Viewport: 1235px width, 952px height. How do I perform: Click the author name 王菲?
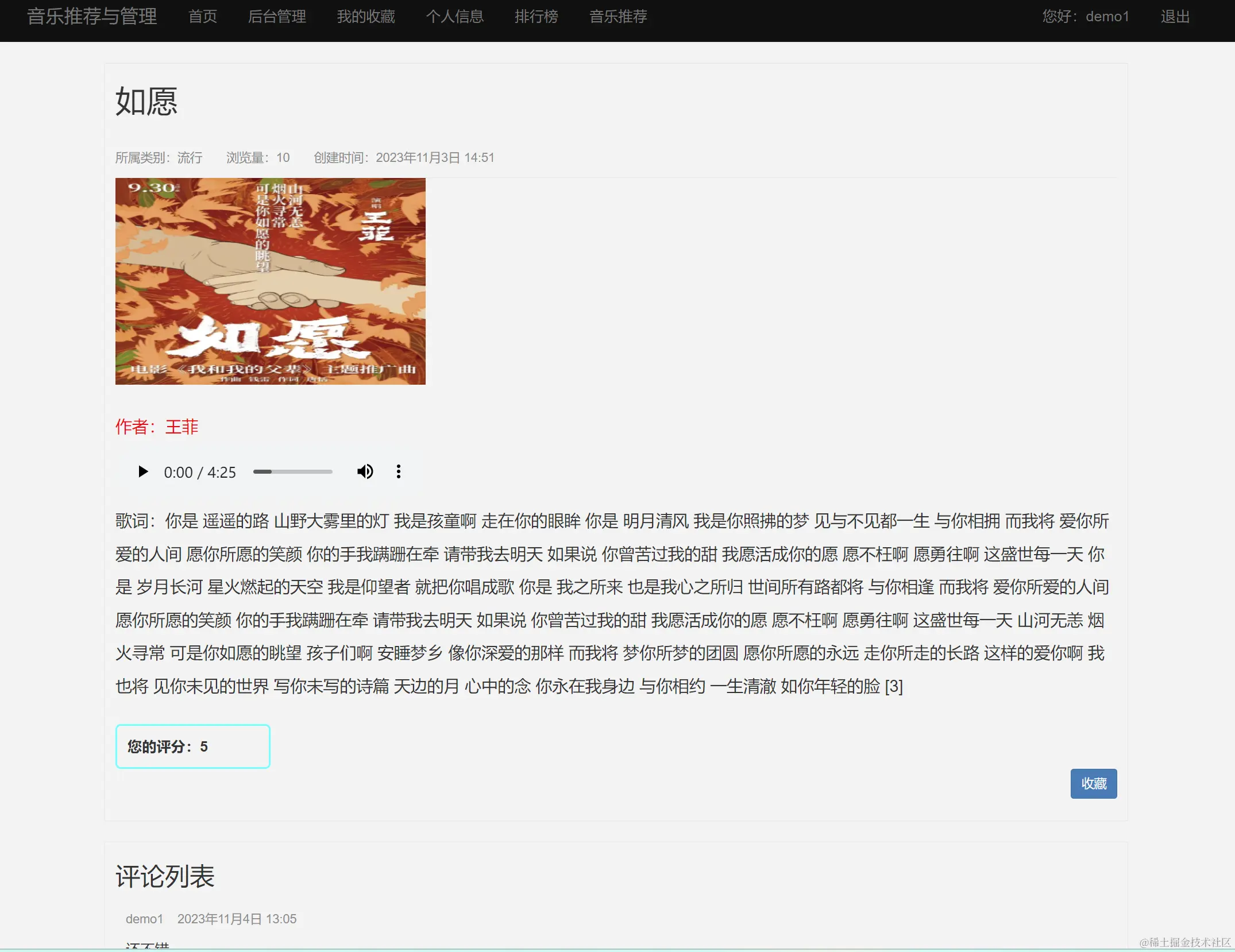pos(182,427)
